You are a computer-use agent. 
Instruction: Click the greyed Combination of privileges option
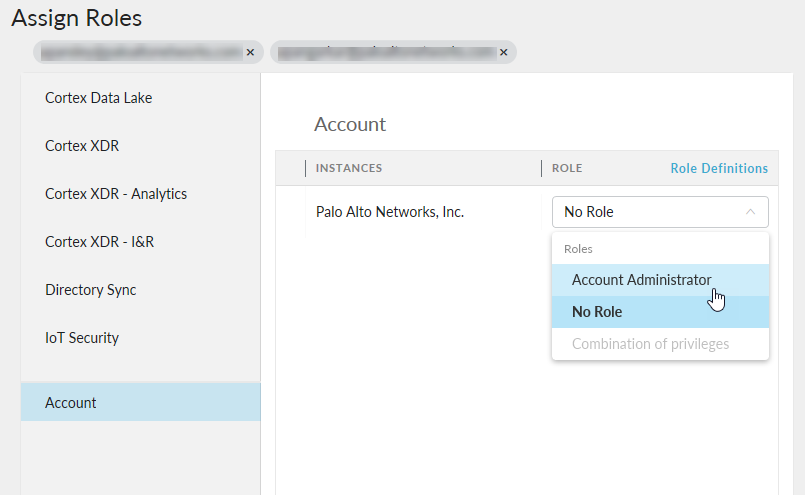click(650, 344)
